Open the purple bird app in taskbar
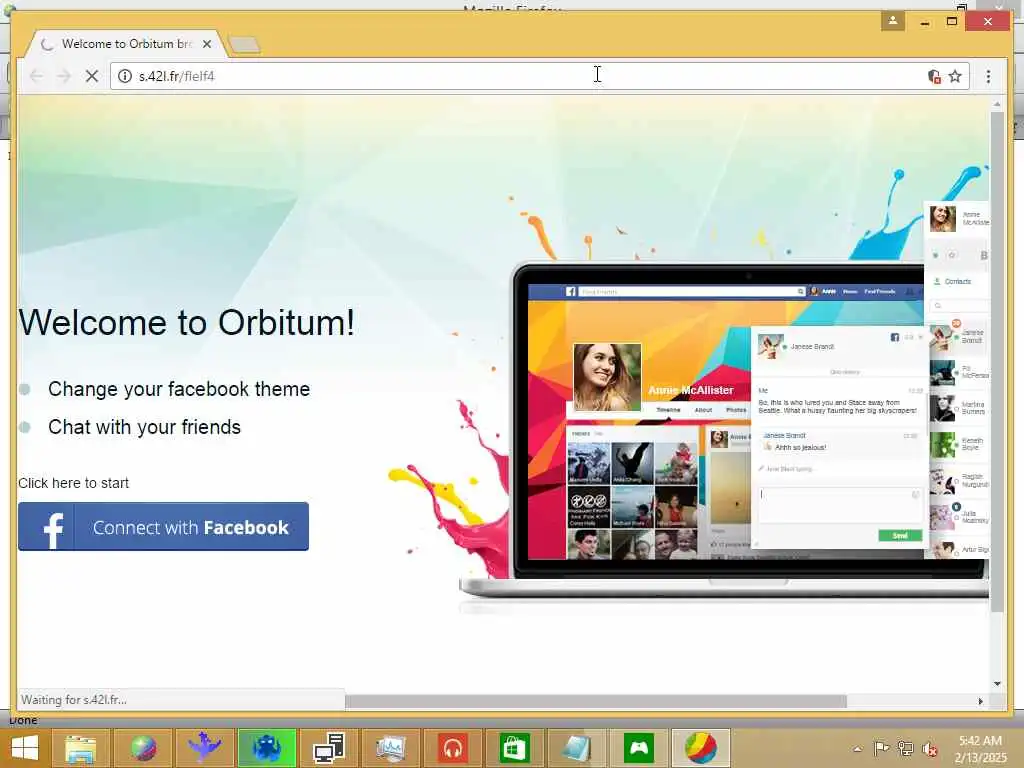The image size is (1024, 768). [204, 748]
